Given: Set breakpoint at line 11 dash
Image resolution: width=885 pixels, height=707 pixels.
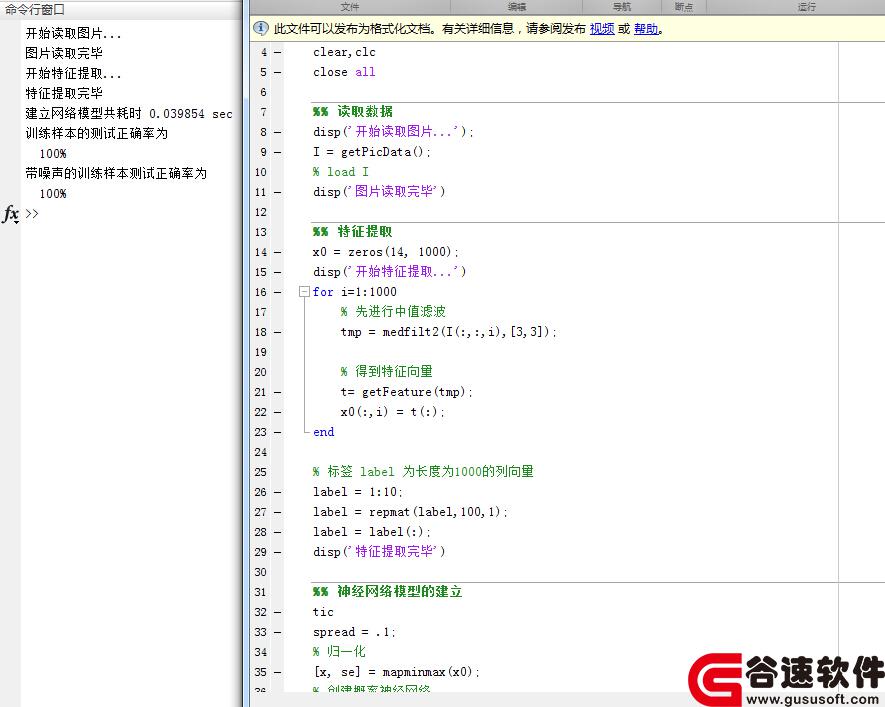Looking at the screenshot, I should click(x=277, y=192).
